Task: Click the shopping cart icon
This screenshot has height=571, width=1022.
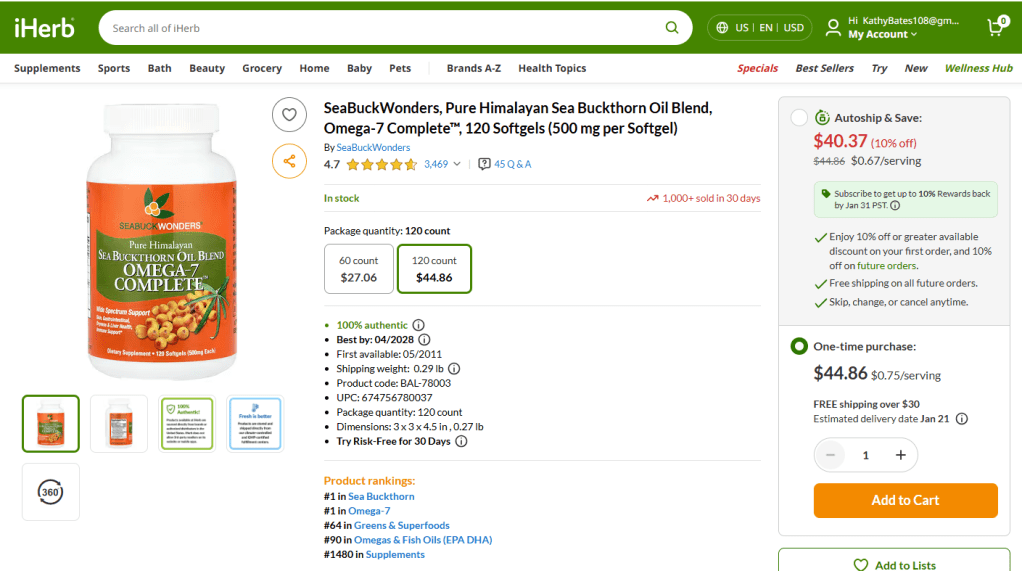Action: 996,27
